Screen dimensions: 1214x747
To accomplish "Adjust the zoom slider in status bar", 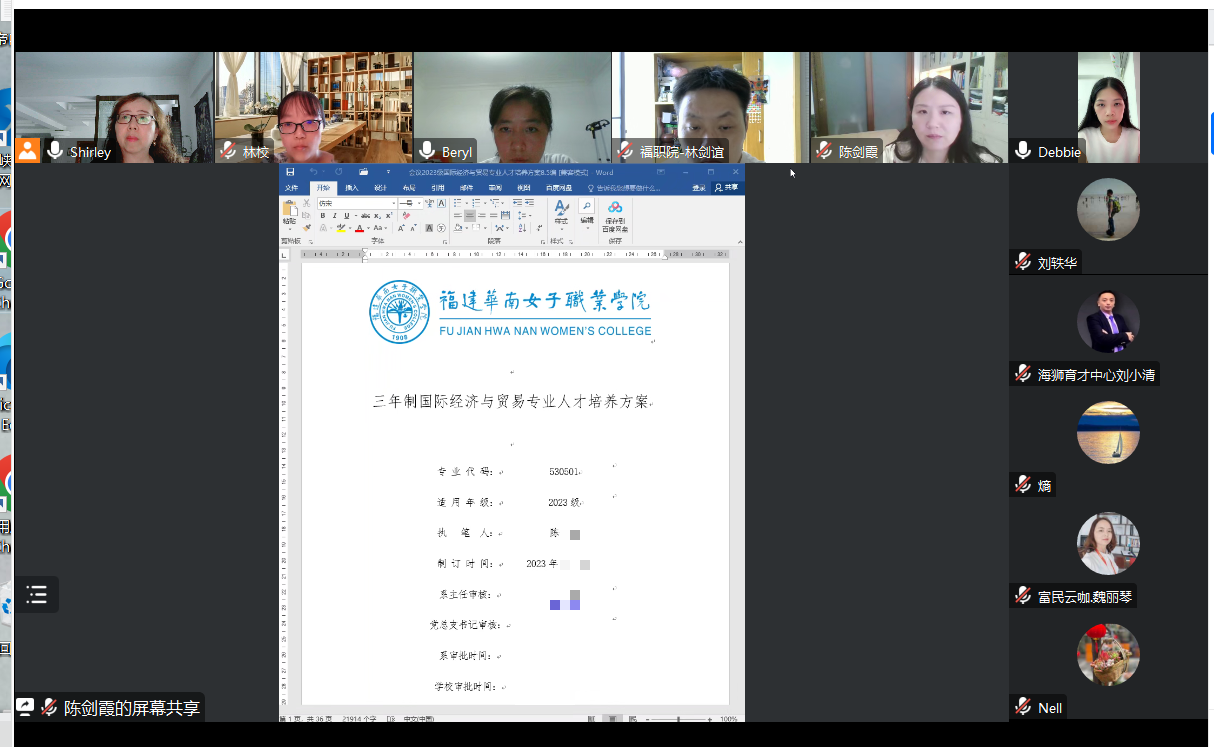I will (679, 719).
